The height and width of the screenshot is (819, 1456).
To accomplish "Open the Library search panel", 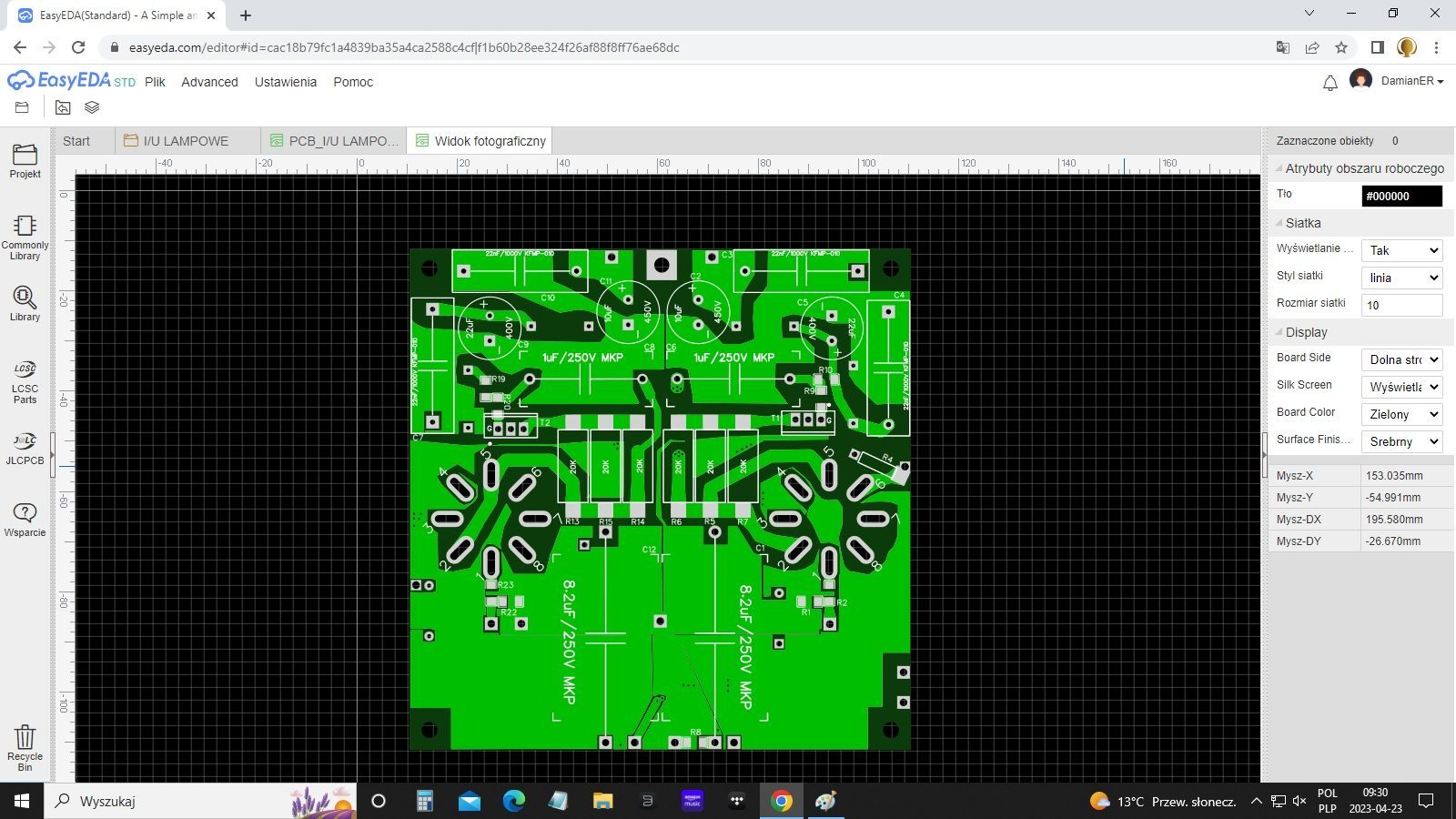I will 25,304.
